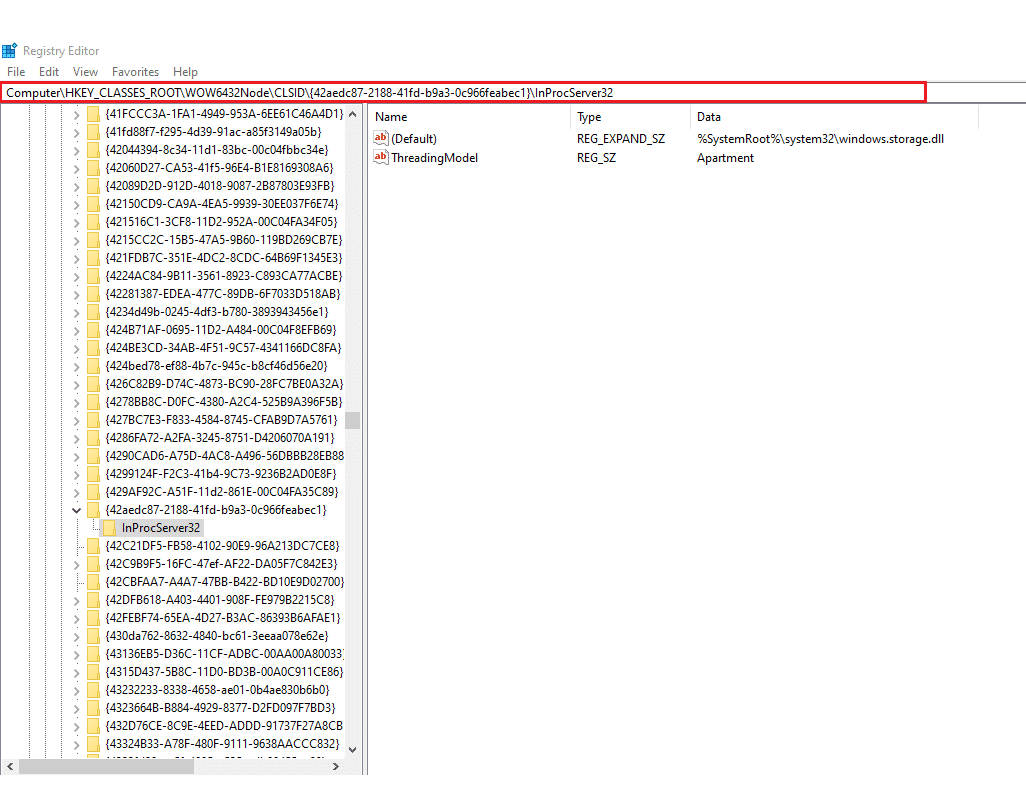The width and height of the screenshot is (1026, 795).
Task: Open the View menu
Action: pyautogui.click(x=85, y=72)
